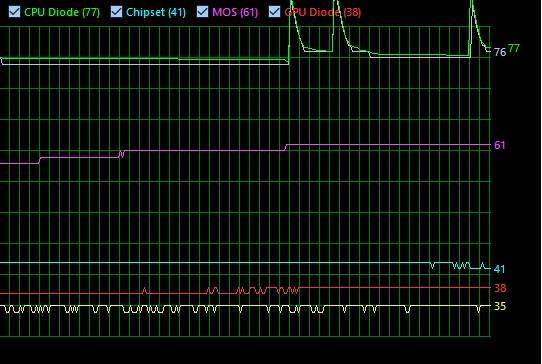Click the red 38 graph value
Screen dimensions: 542x364
(x=500, y=288)
